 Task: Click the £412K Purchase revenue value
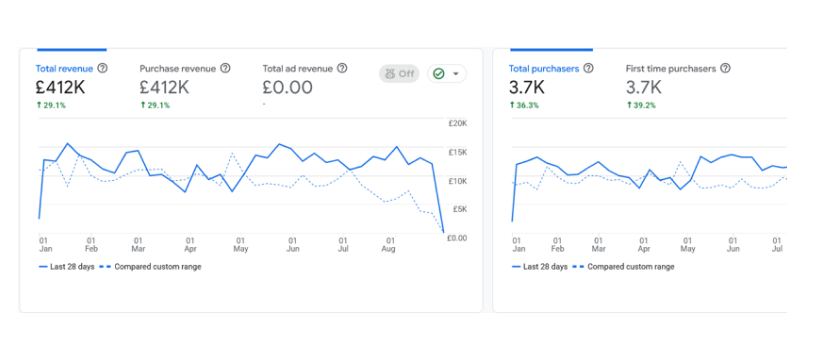coord(164,87)
